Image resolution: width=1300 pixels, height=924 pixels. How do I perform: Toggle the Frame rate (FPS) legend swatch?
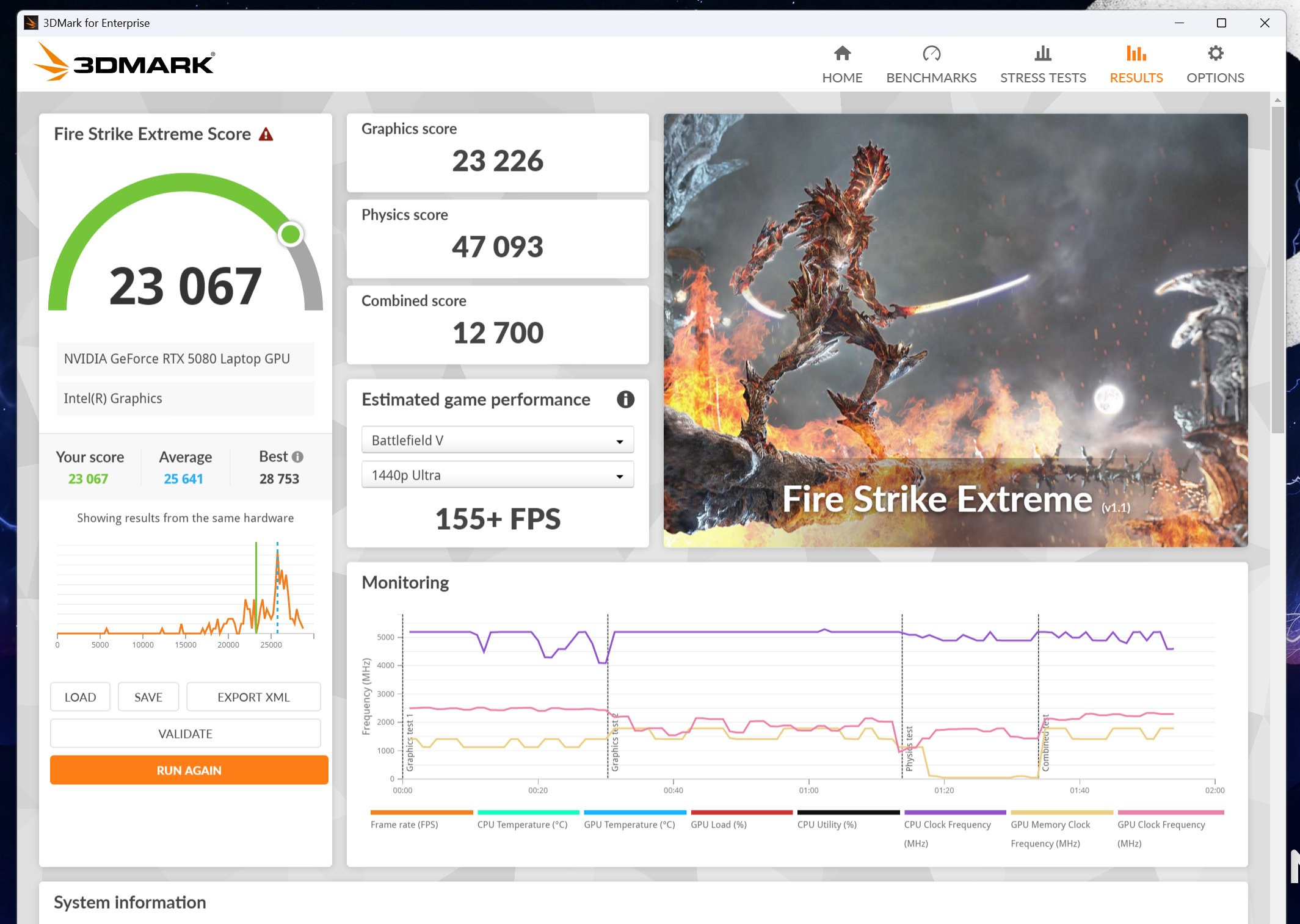[421, 812]
